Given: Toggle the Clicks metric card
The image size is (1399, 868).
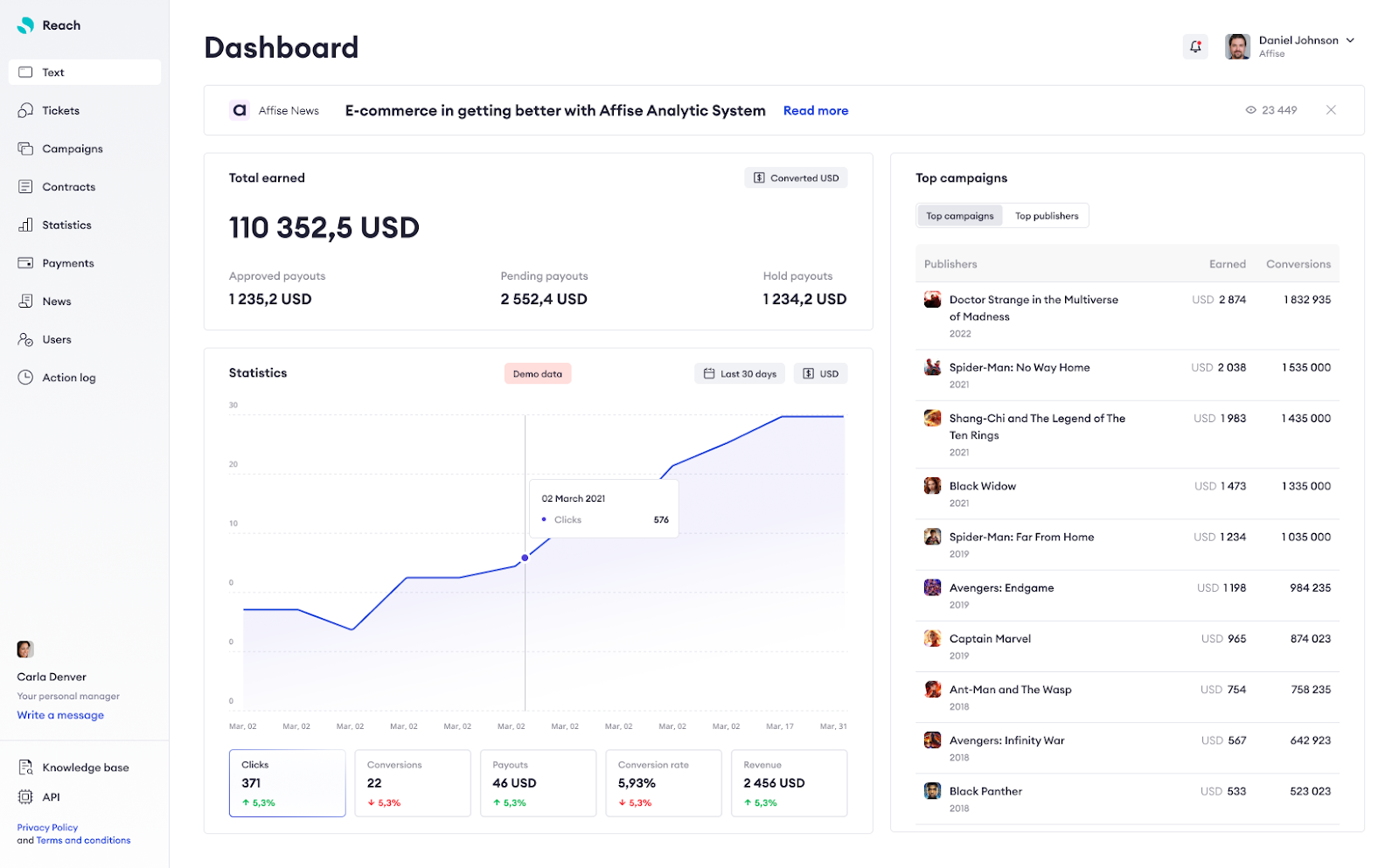Looking at the screenshot, I should [x=287, y=782].
